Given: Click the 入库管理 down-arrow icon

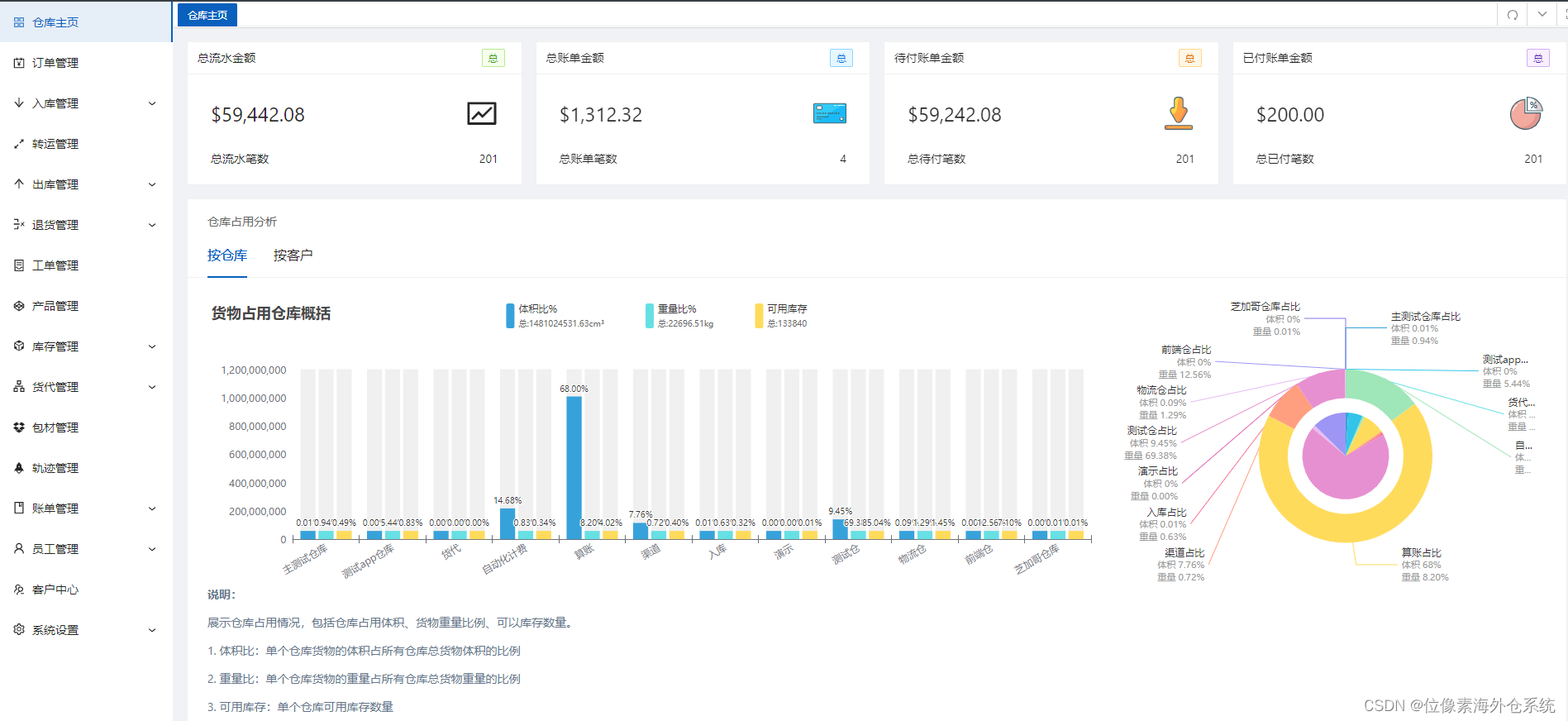Looking at the screenshot, I should [x=18, y=103].
